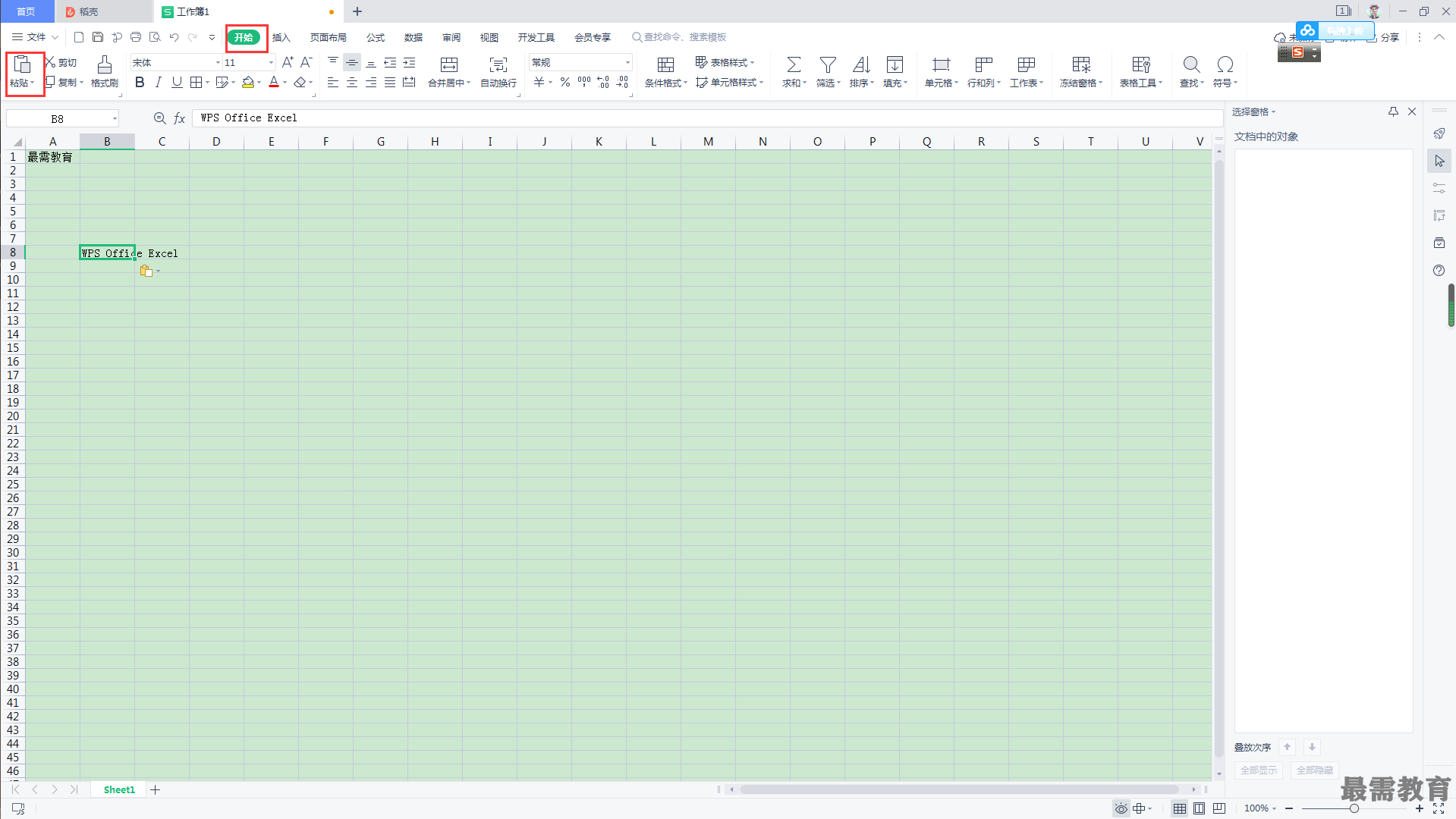This screenshot has width=1456, height=819.
Task: Open the File (文件) menu
Action: coord(35,37)
